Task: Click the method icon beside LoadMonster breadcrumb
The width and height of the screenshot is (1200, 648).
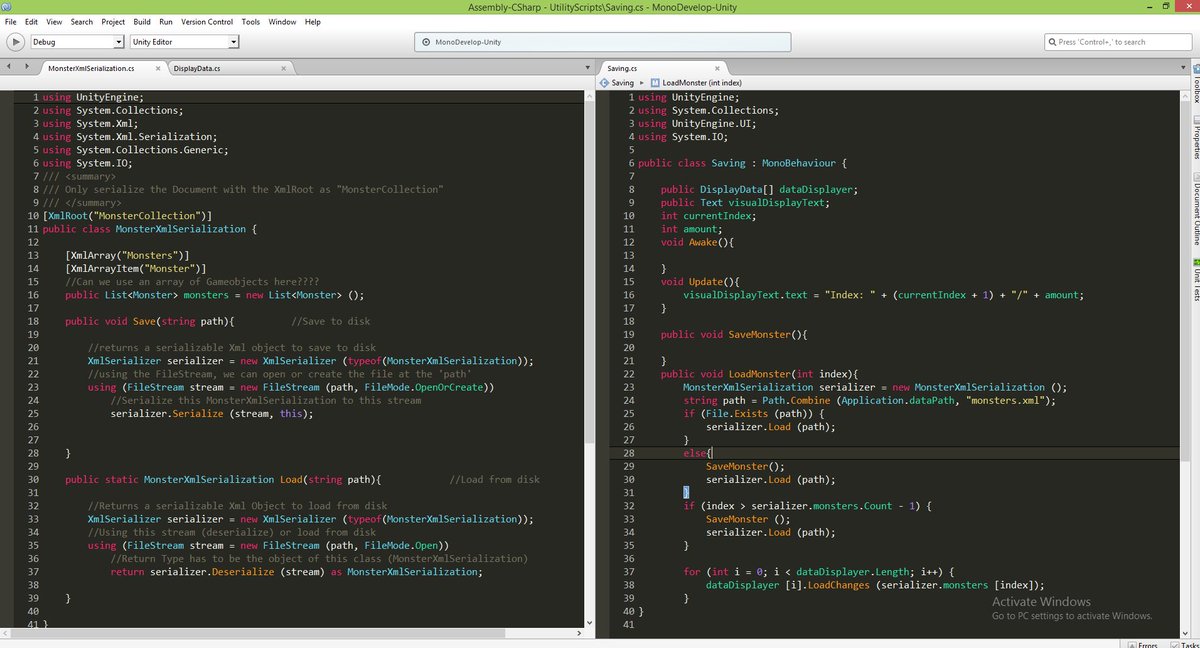Action: click(654, 82)
